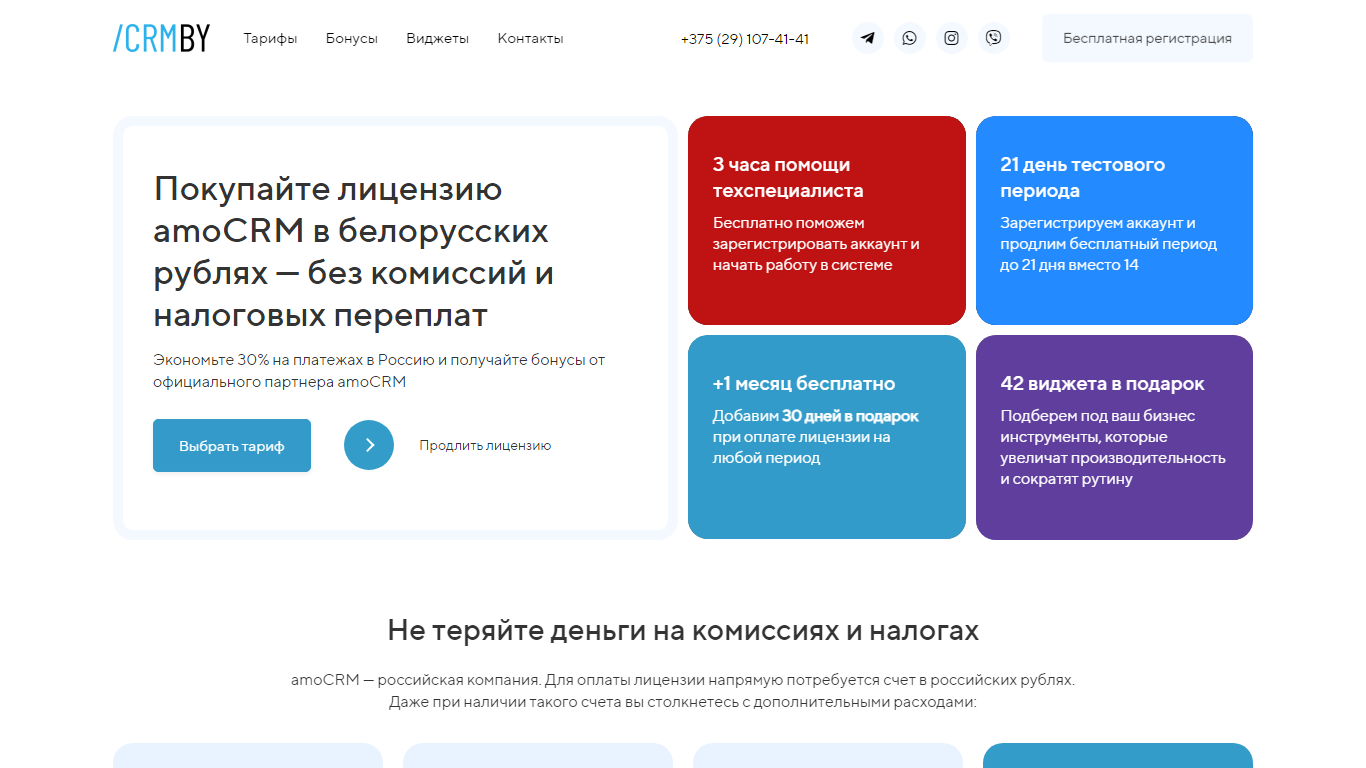Select the red 3 часа помощи техспециалиста card
Viewport: 1366px width, 768px height.
point(827,220)
